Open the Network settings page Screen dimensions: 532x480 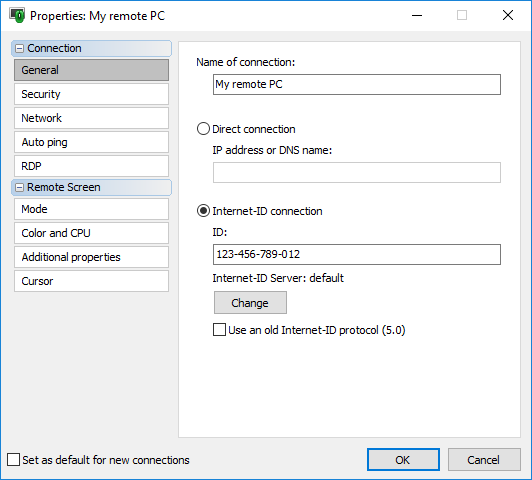(91, 118)
